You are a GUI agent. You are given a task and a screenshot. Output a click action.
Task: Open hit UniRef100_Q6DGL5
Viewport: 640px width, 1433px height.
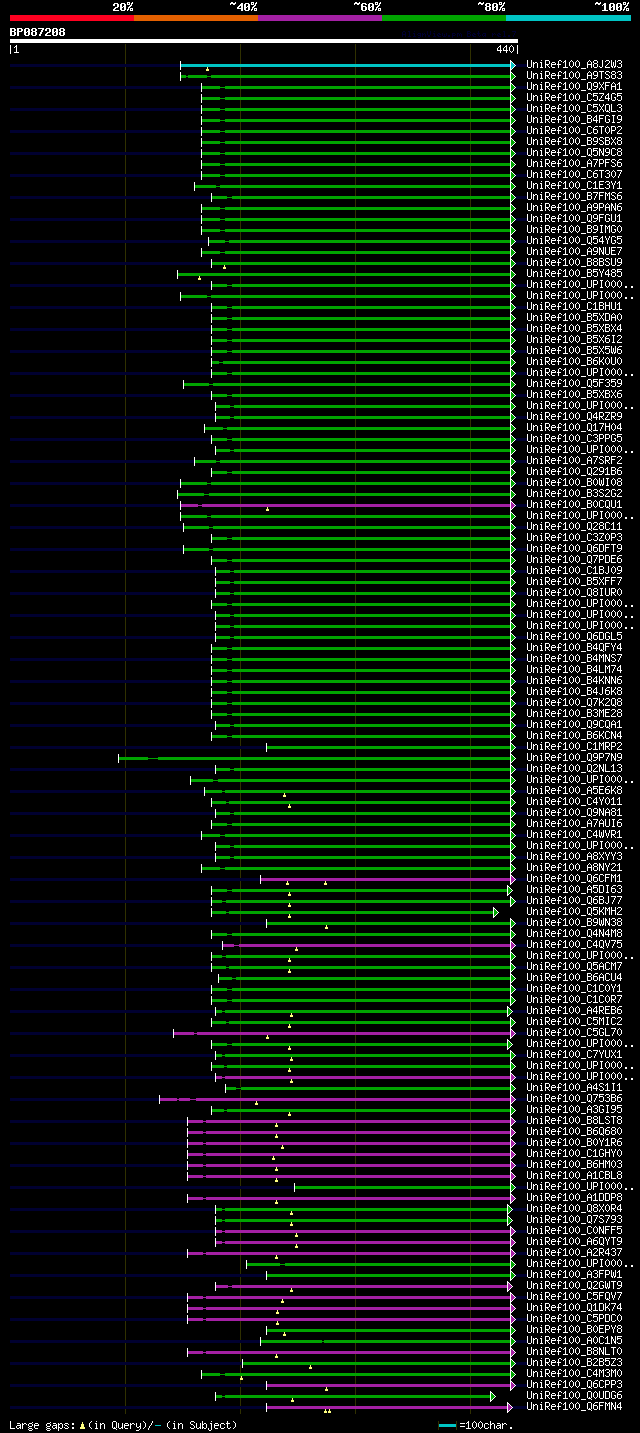point(574,637)
